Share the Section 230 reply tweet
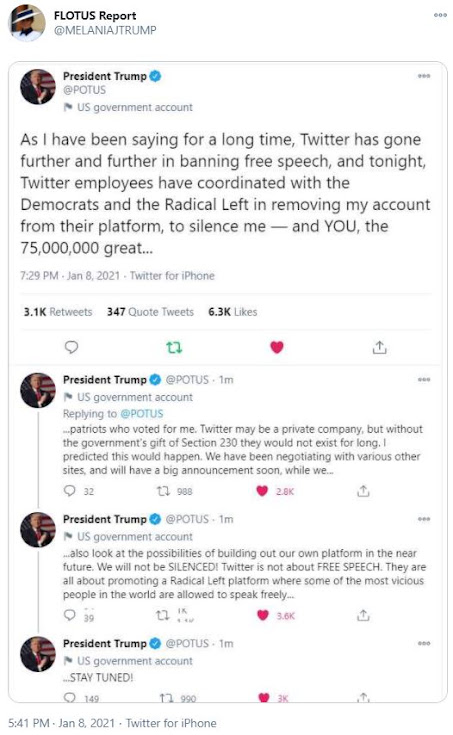453x735 pixels. click(x=363, y=491)
